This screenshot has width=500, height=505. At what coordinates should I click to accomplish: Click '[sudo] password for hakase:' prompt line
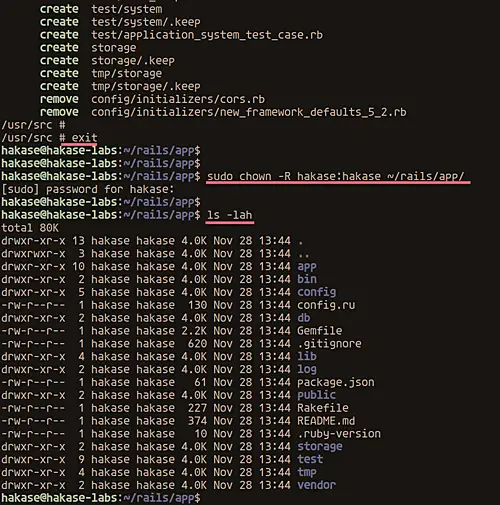(x=88, y=189)
